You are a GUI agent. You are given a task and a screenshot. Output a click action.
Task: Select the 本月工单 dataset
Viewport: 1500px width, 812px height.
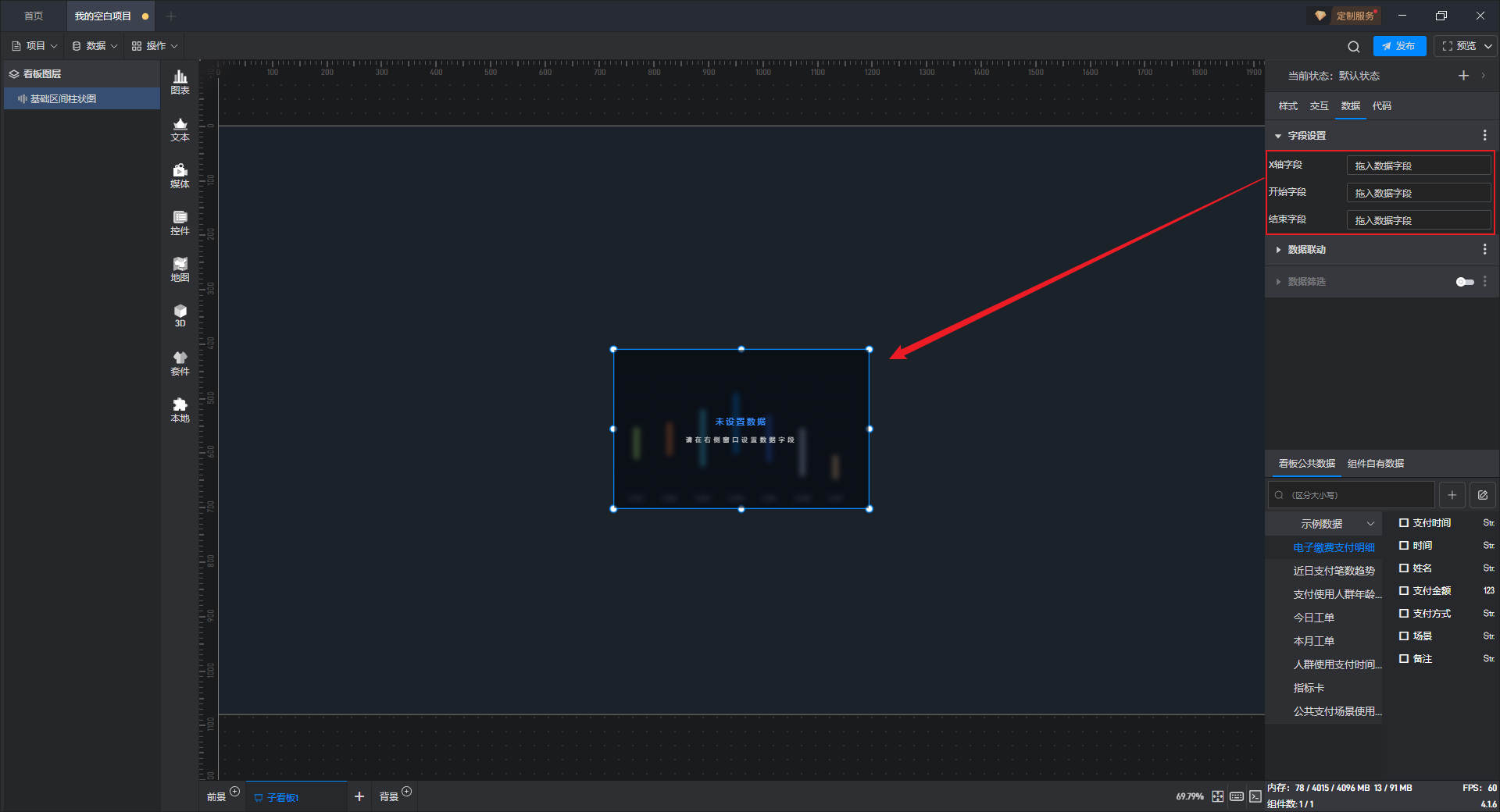(x=1313, y=641)
